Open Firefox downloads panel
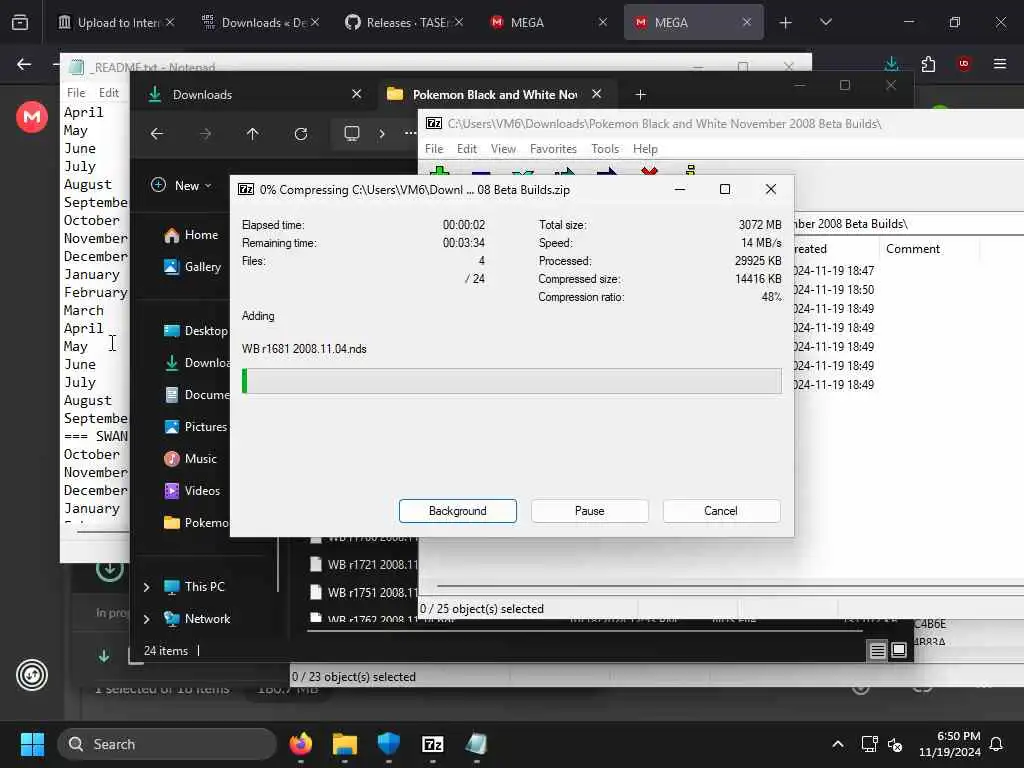 point(891,64)
